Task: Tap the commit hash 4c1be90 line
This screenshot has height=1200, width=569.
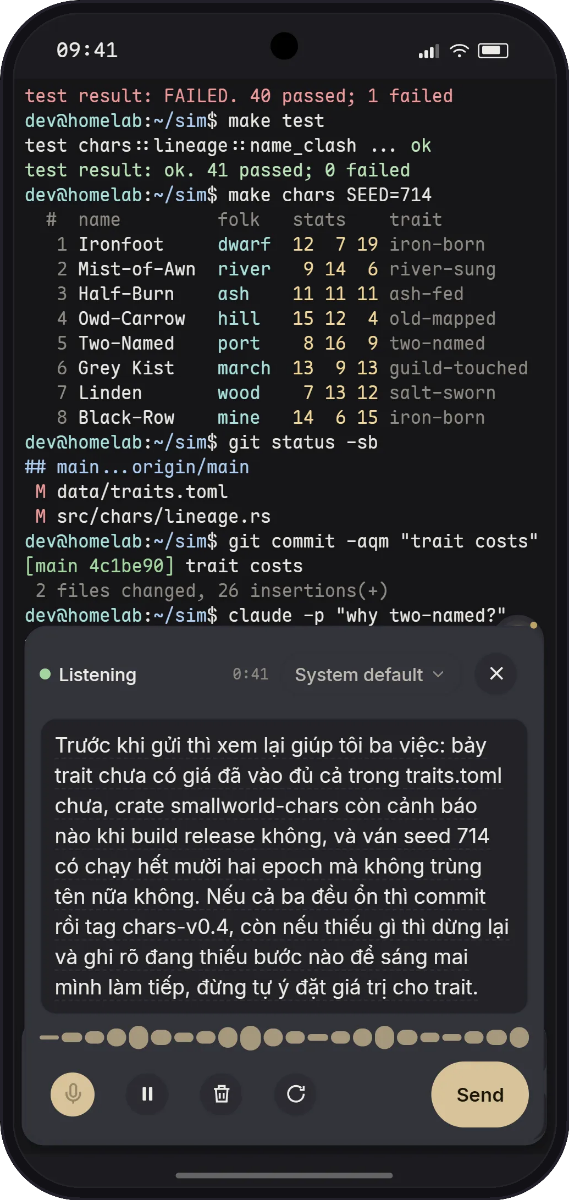Action: point(164,566)
